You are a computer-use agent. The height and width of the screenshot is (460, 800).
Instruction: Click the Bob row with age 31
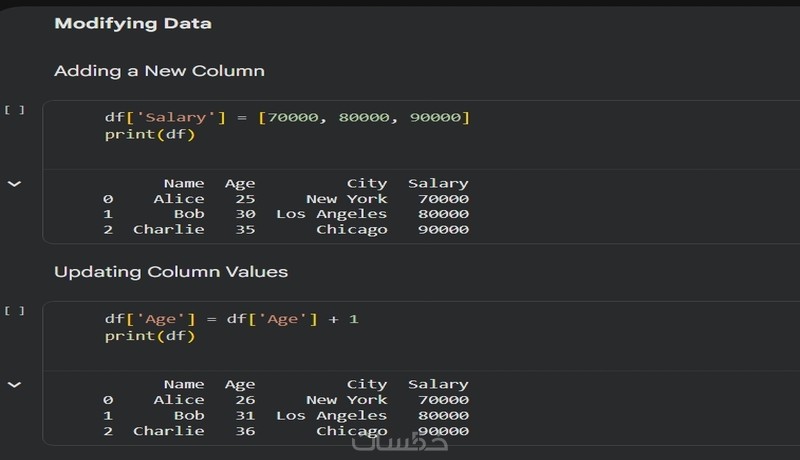click(190, 415)
